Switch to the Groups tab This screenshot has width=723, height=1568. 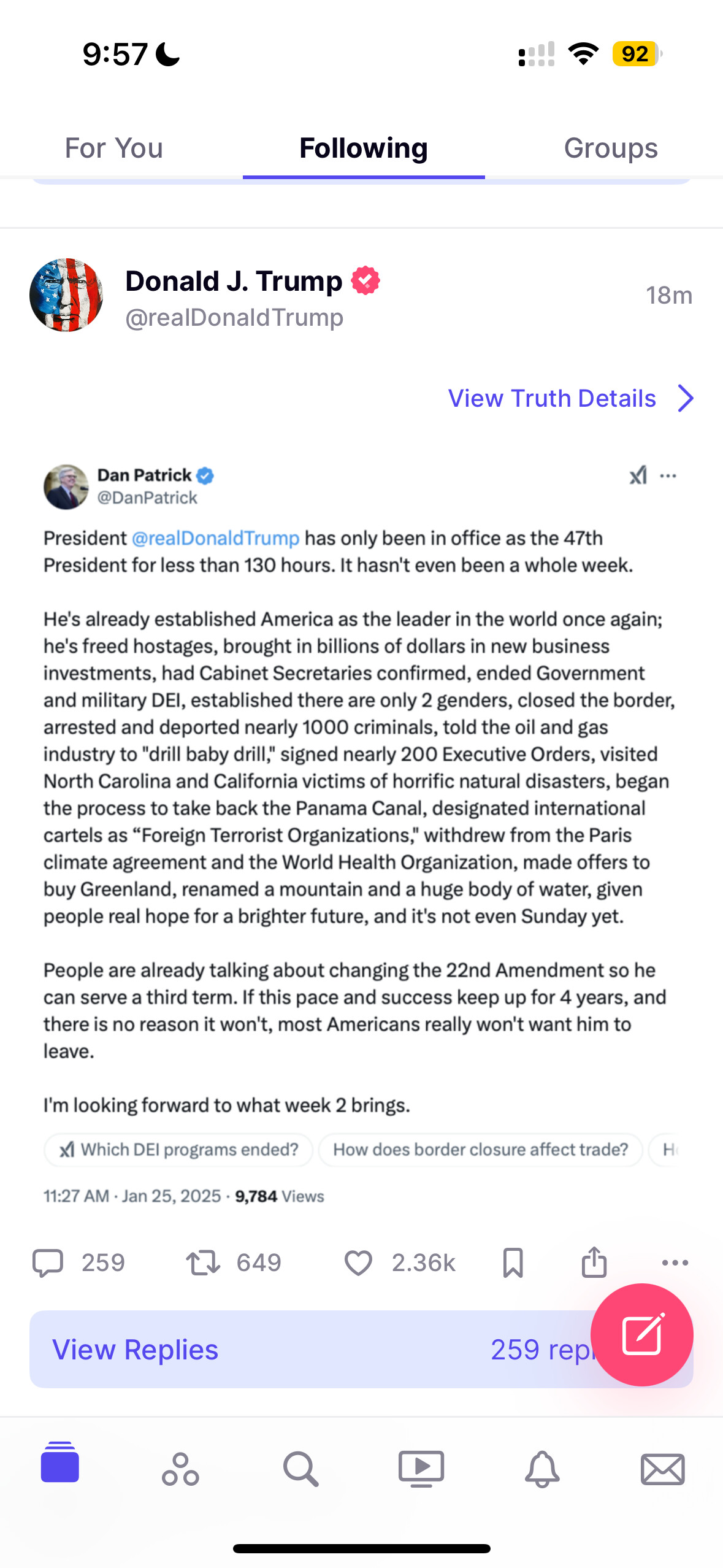tap(611, 148)
